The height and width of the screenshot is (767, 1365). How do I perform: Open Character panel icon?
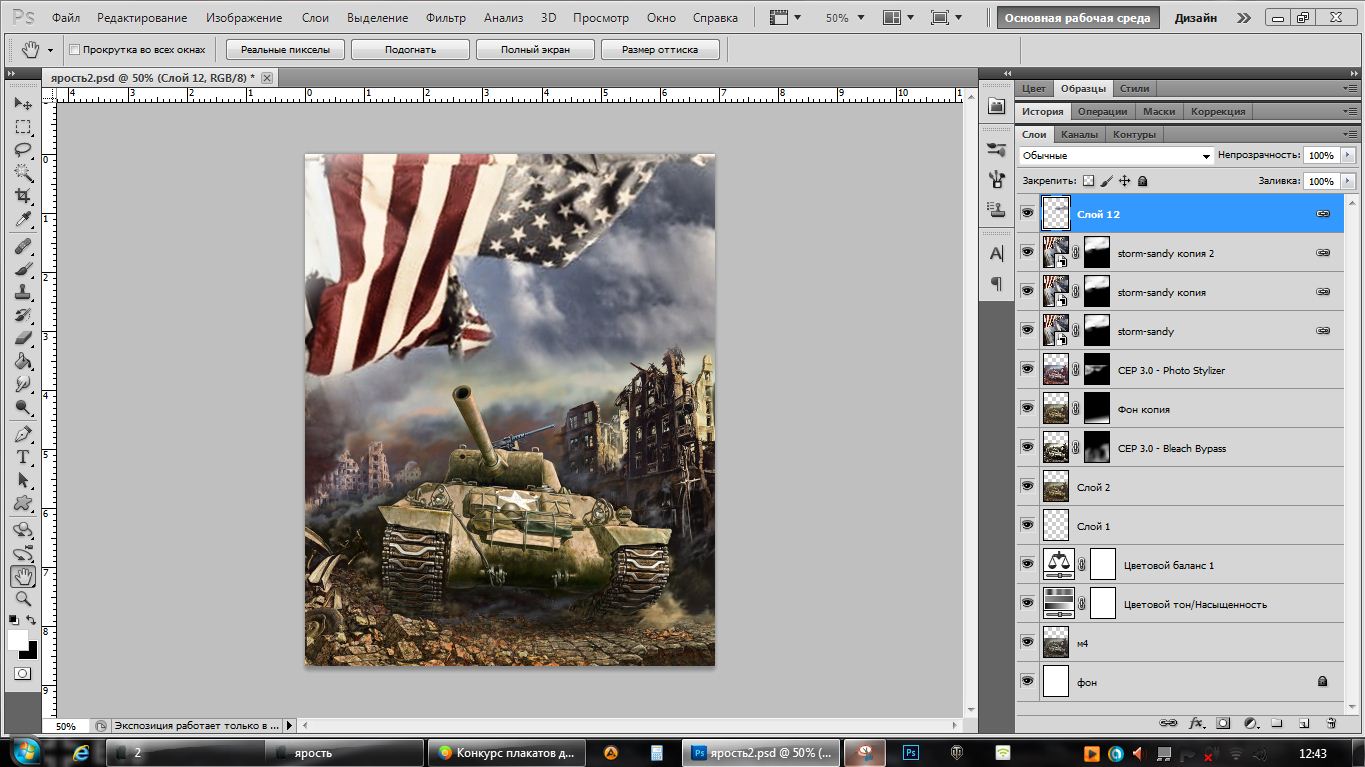point(997,254)
